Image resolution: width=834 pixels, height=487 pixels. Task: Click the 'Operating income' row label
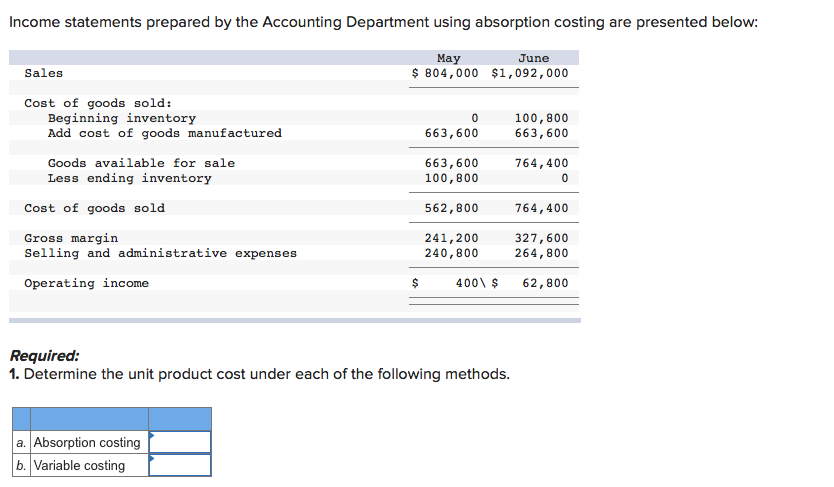87,283
